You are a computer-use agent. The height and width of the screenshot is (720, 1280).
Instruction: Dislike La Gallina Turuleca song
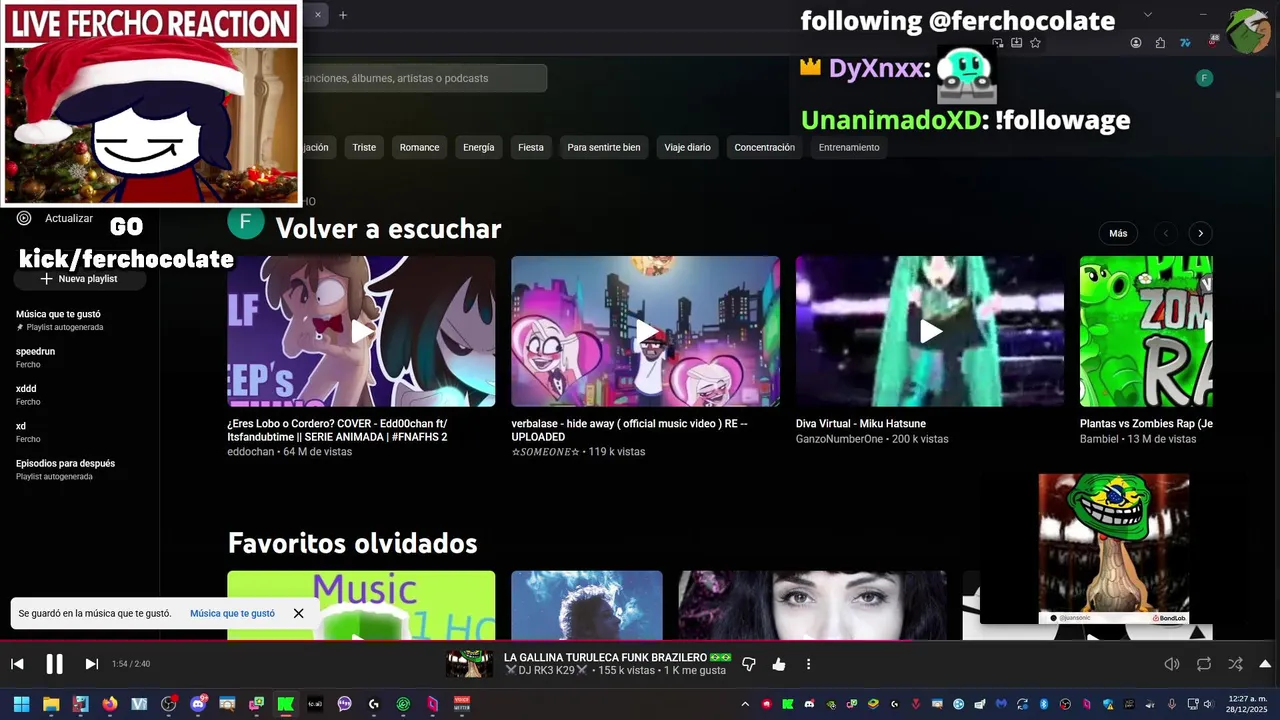[x=748, y=664]
